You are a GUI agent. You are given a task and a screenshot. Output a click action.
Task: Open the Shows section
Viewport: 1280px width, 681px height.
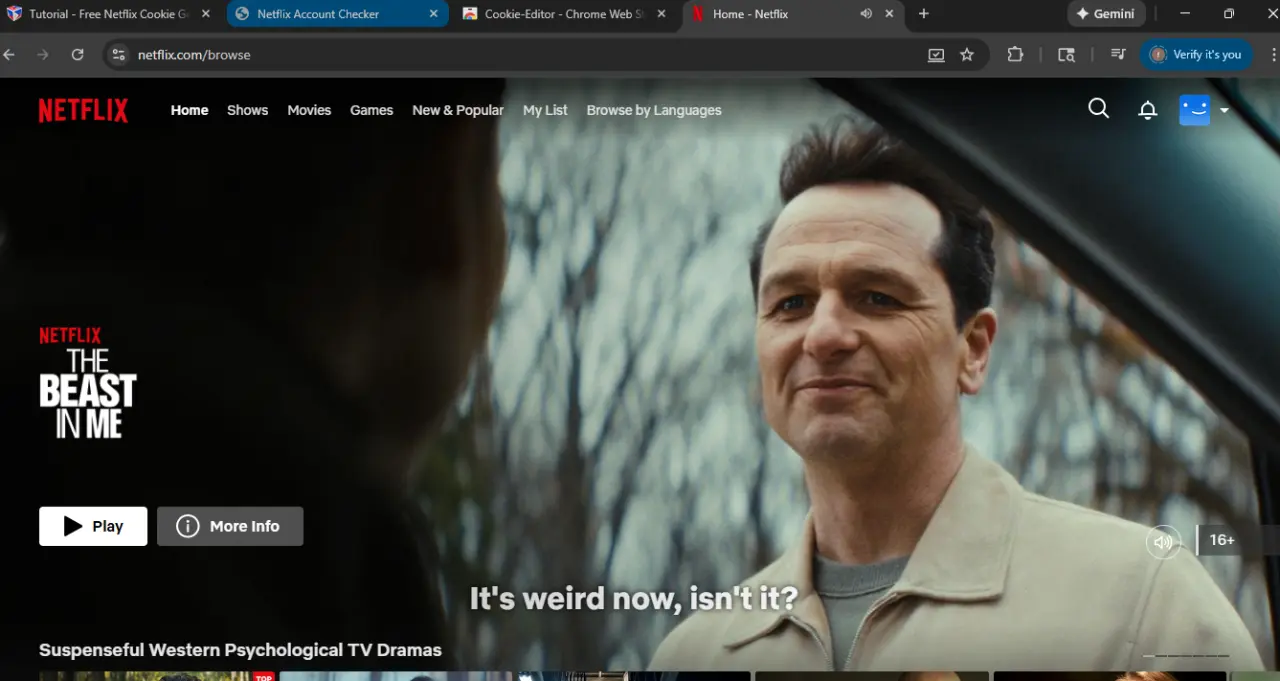click(x=247, y=110)
